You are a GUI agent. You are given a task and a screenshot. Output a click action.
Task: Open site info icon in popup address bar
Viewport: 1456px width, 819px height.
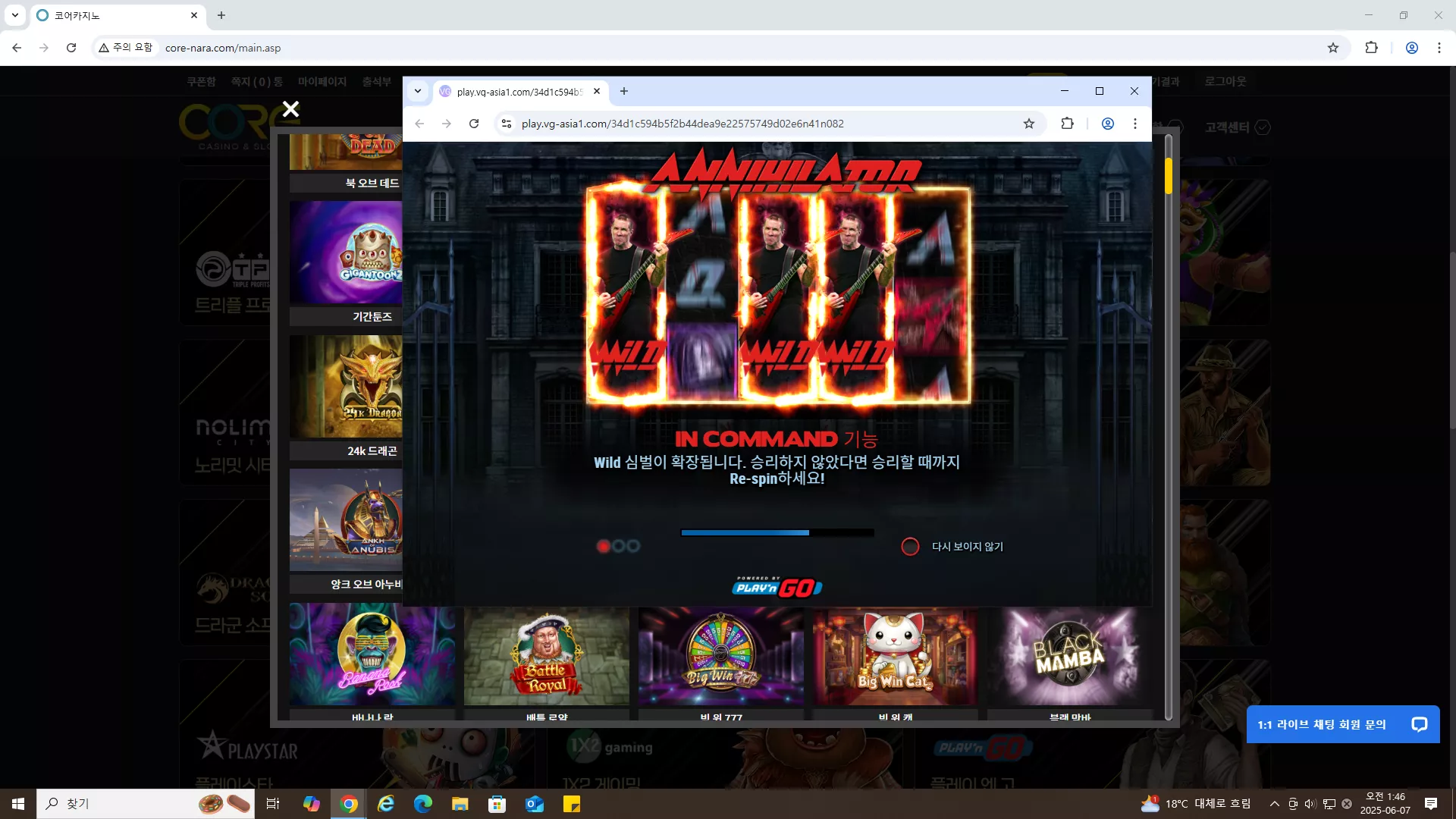coord(507,124)
